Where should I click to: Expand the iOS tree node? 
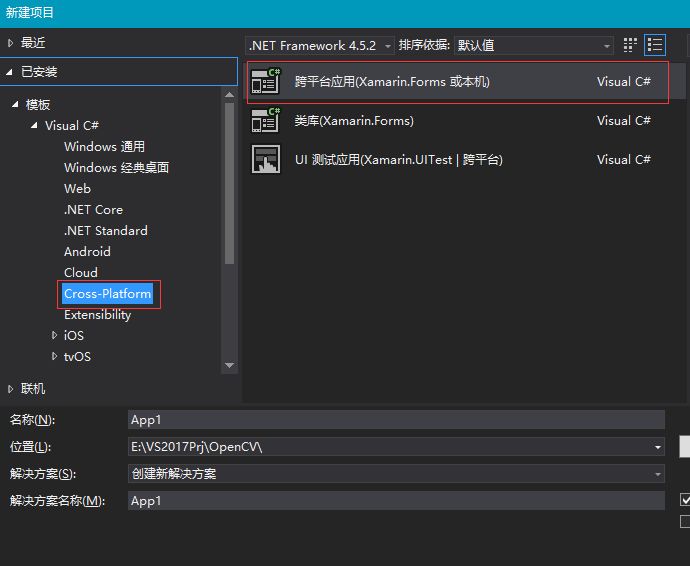coord(55,336)
